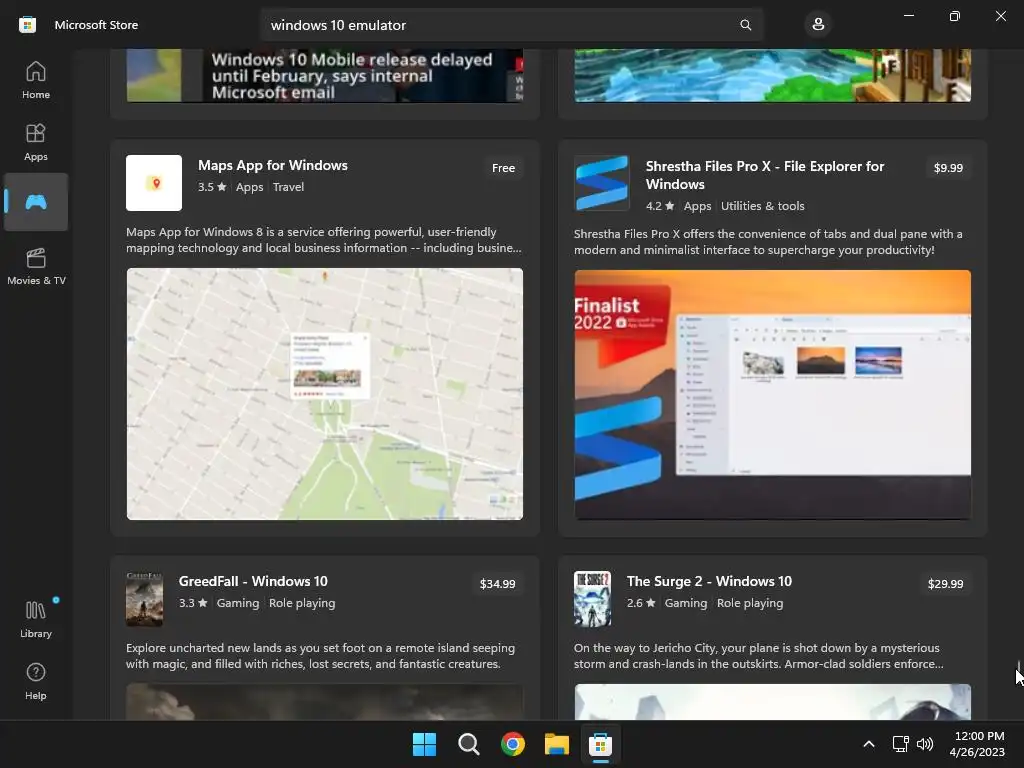Screen dimensions: 1024x768
Task: Click the Maps App for Windows 8 description
Action: tap(324, 240)
